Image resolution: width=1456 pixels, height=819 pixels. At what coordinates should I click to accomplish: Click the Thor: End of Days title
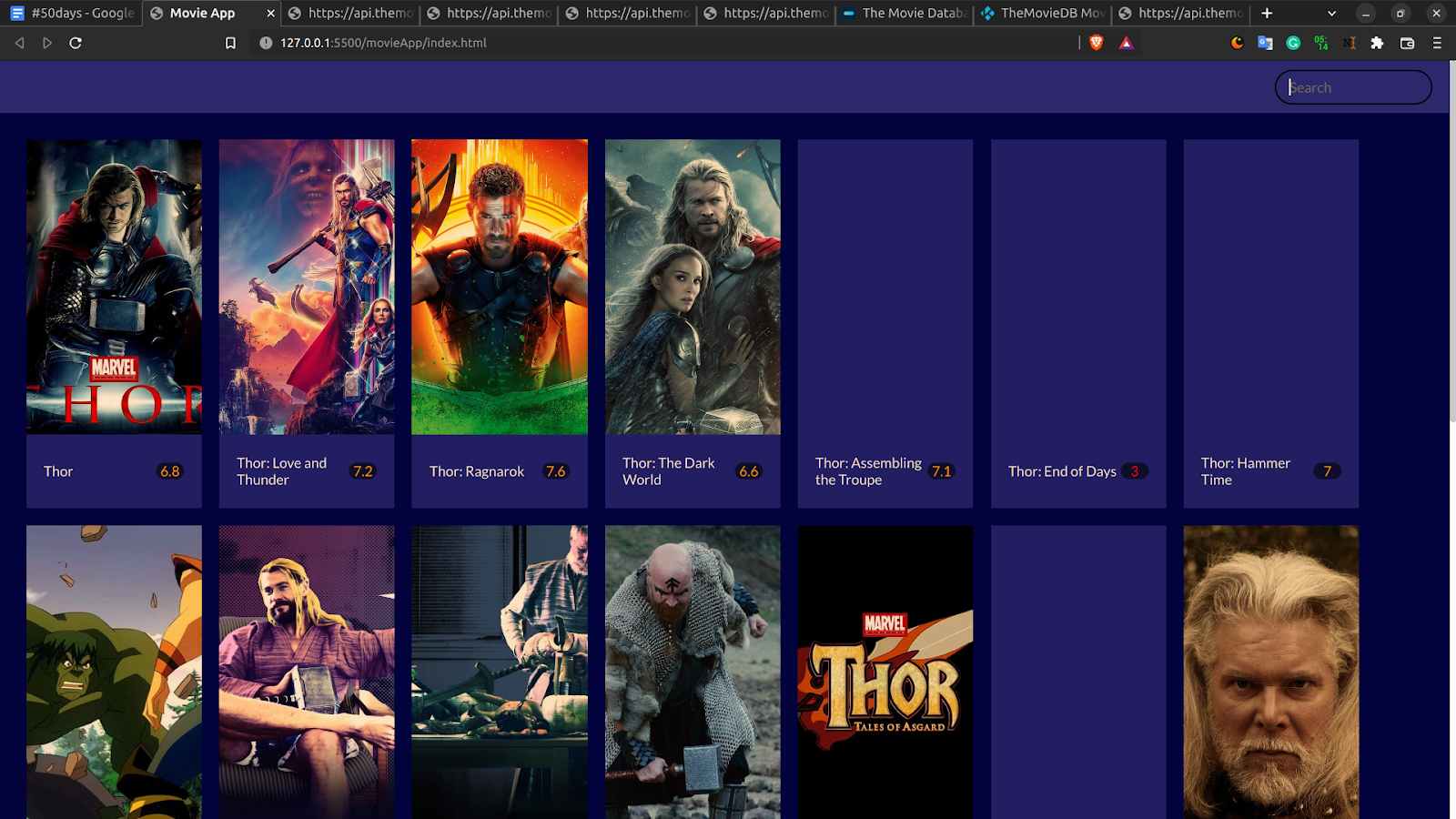tap(1062, 471)
